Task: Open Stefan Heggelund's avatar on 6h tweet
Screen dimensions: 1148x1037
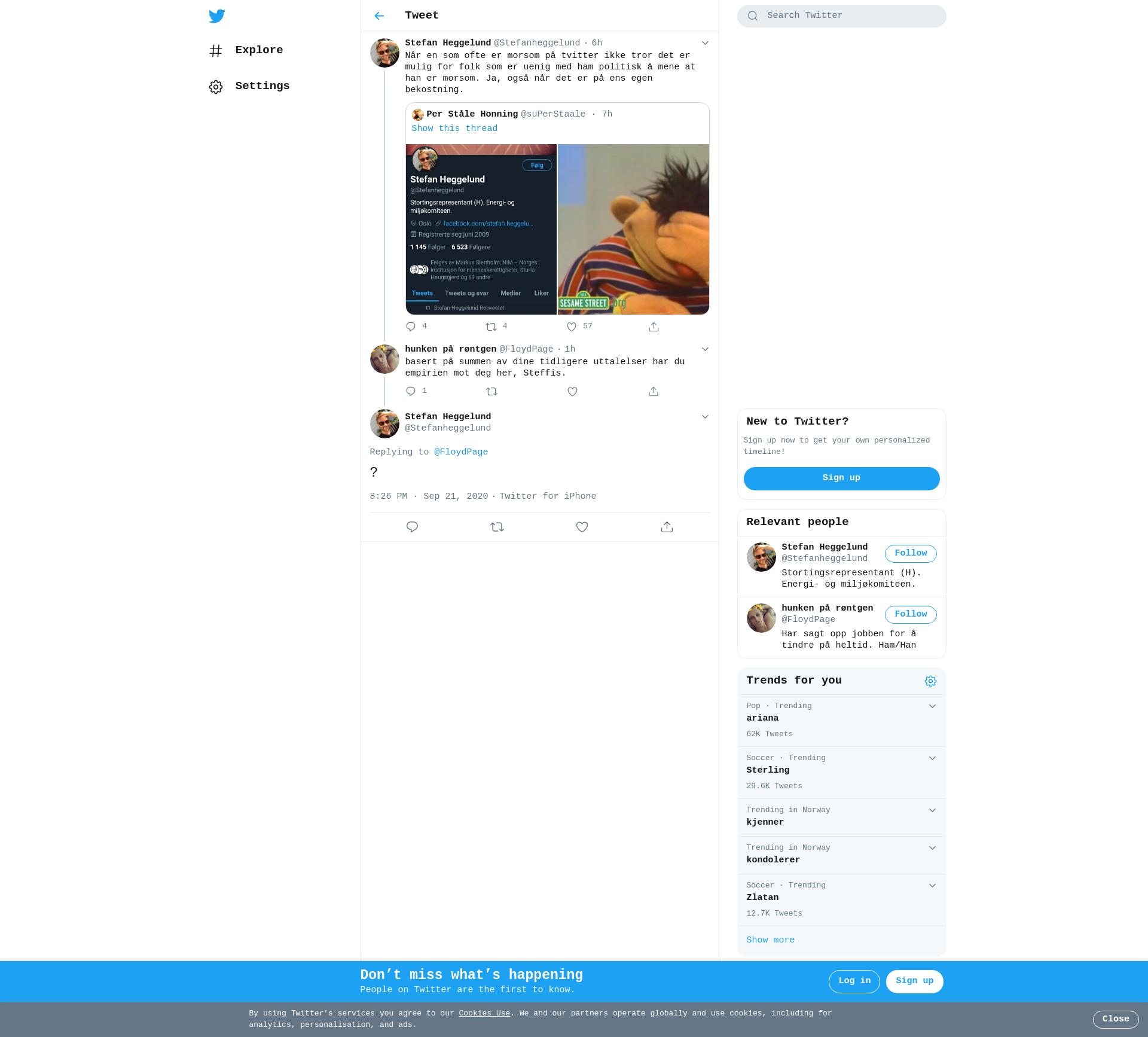Action: coord(384,53)
